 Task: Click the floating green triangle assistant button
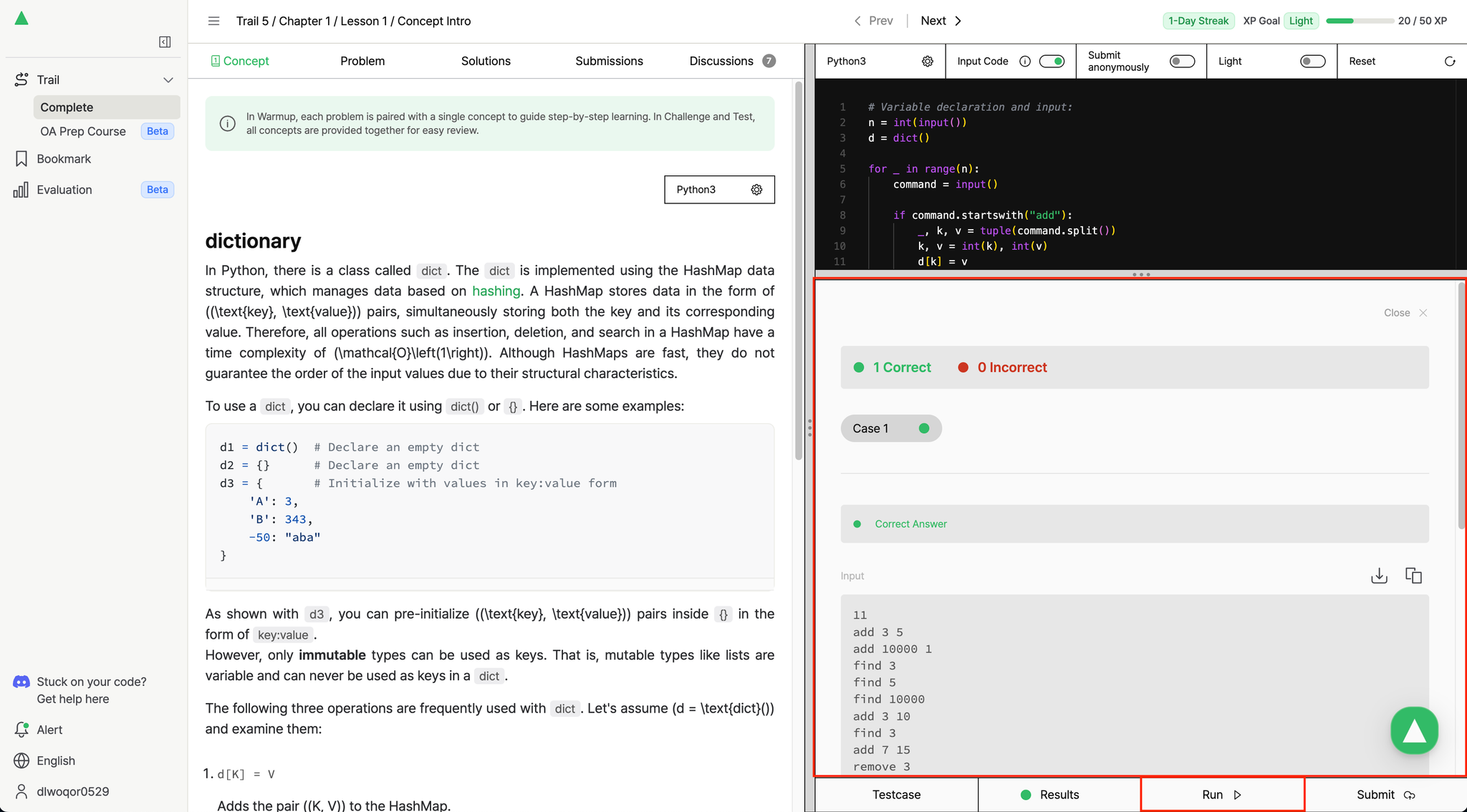click(1414, 730)
